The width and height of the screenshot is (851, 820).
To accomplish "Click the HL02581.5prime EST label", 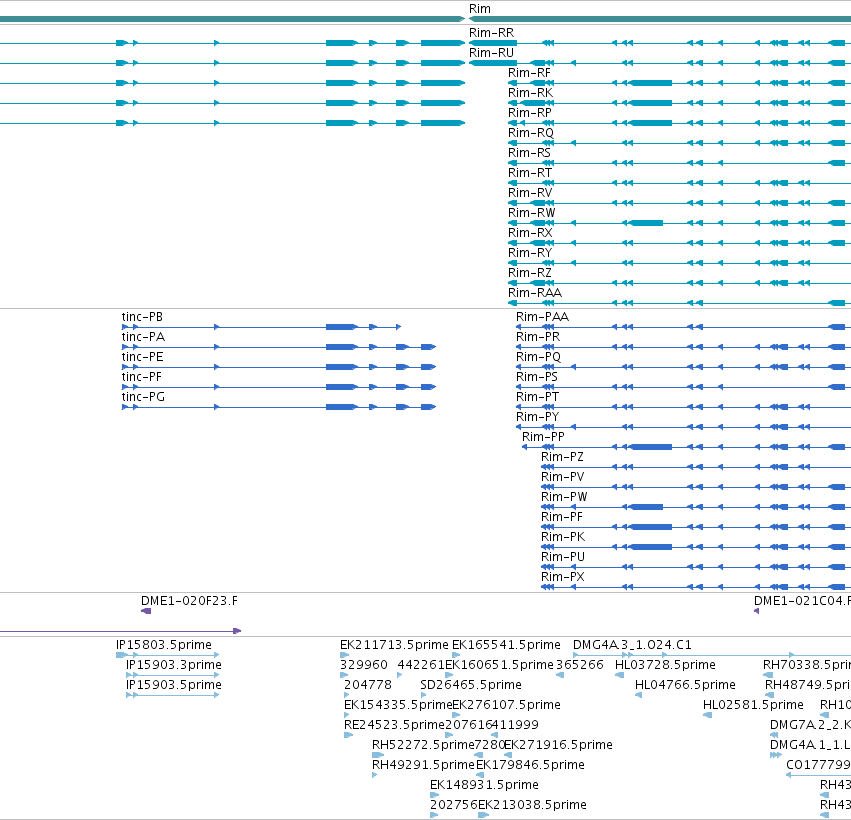I will point(753,705).
